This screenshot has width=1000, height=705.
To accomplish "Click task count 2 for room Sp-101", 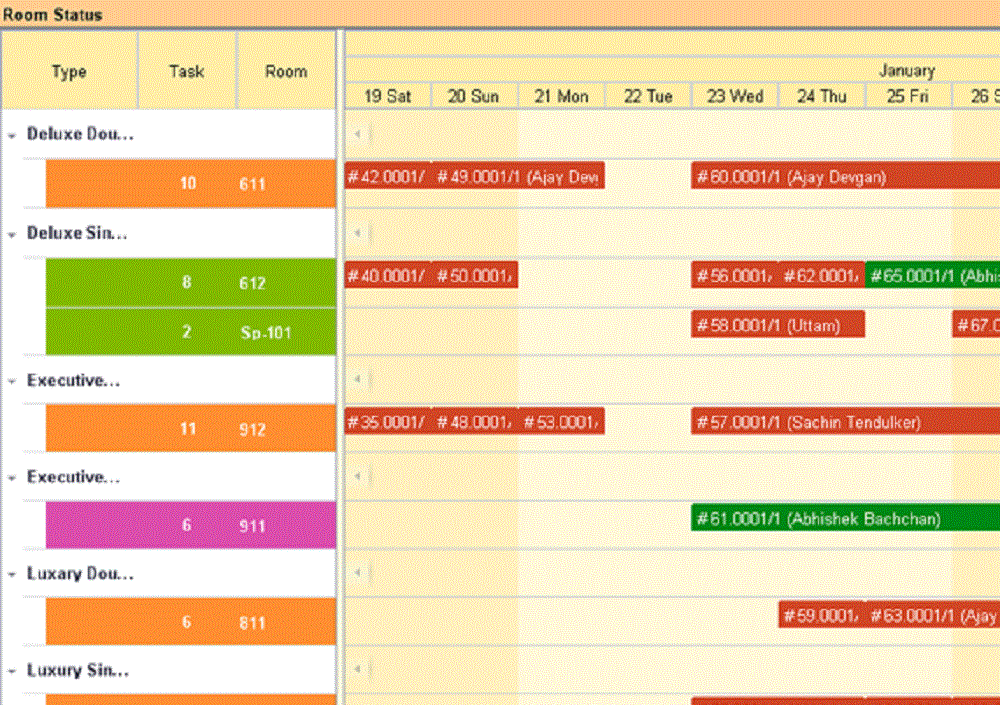I will 187,332.
